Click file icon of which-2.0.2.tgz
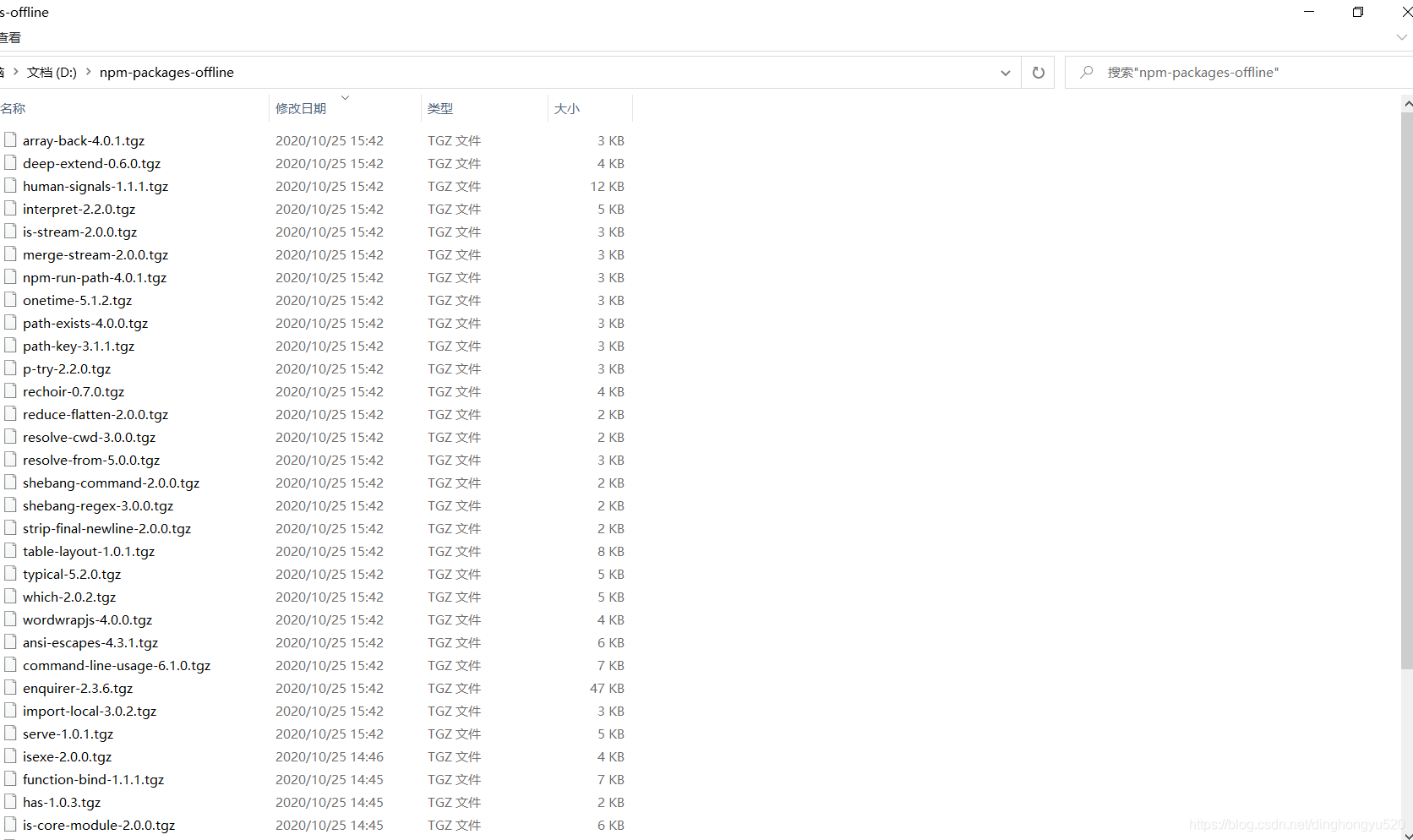 click(10, 596)
